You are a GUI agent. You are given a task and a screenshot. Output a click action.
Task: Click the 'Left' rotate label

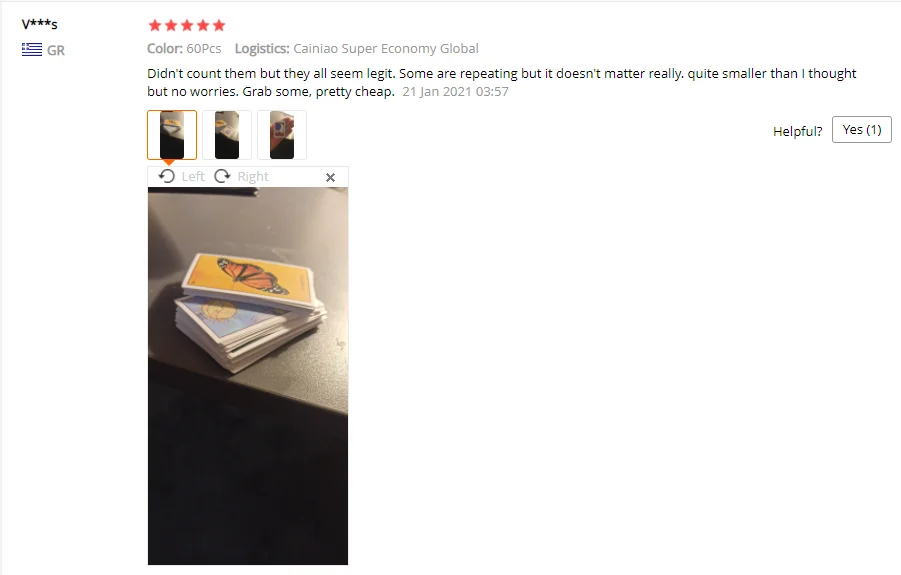(192, 176)
